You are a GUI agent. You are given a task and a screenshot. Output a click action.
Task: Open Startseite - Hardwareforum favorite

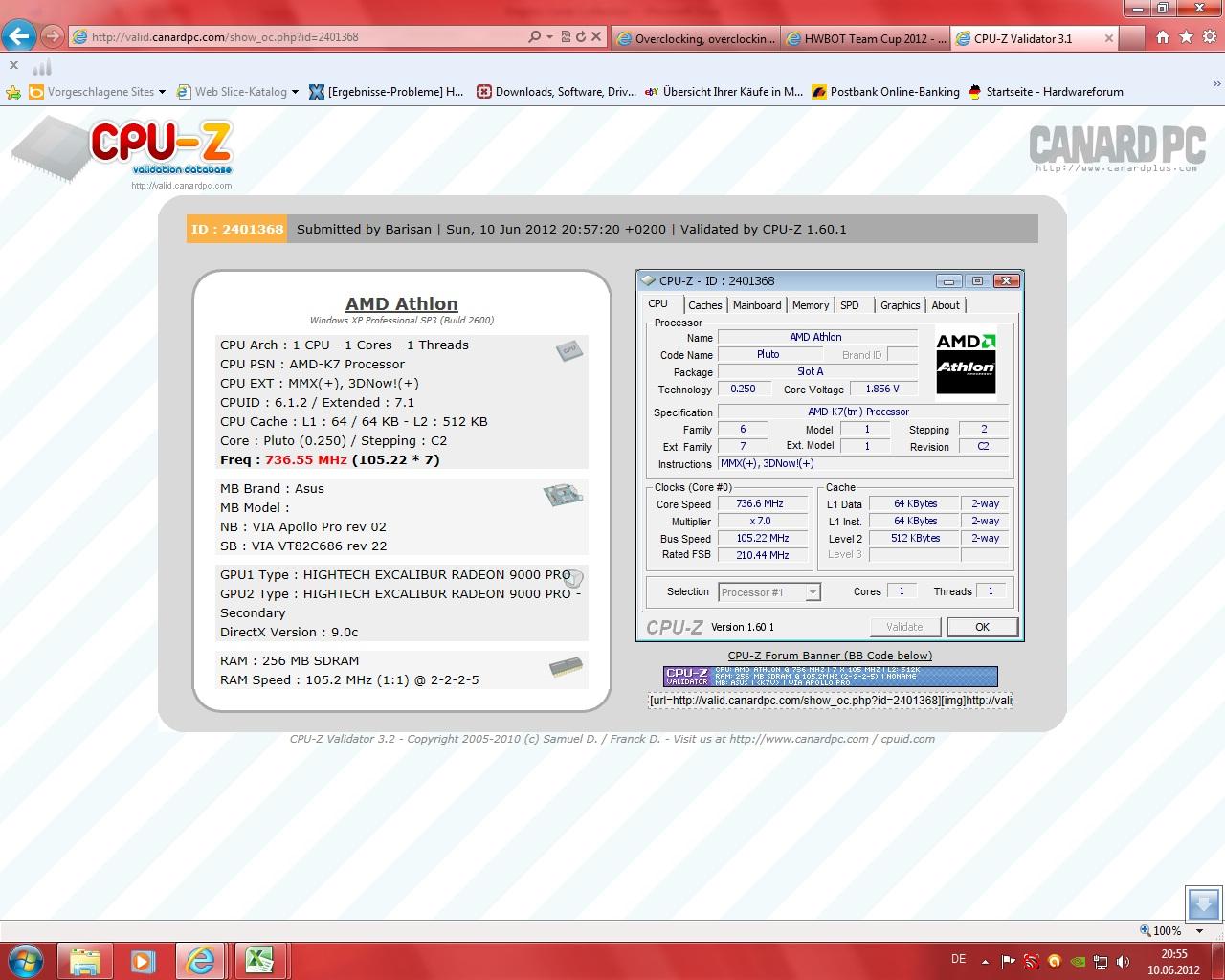(x=1046, y=92)
